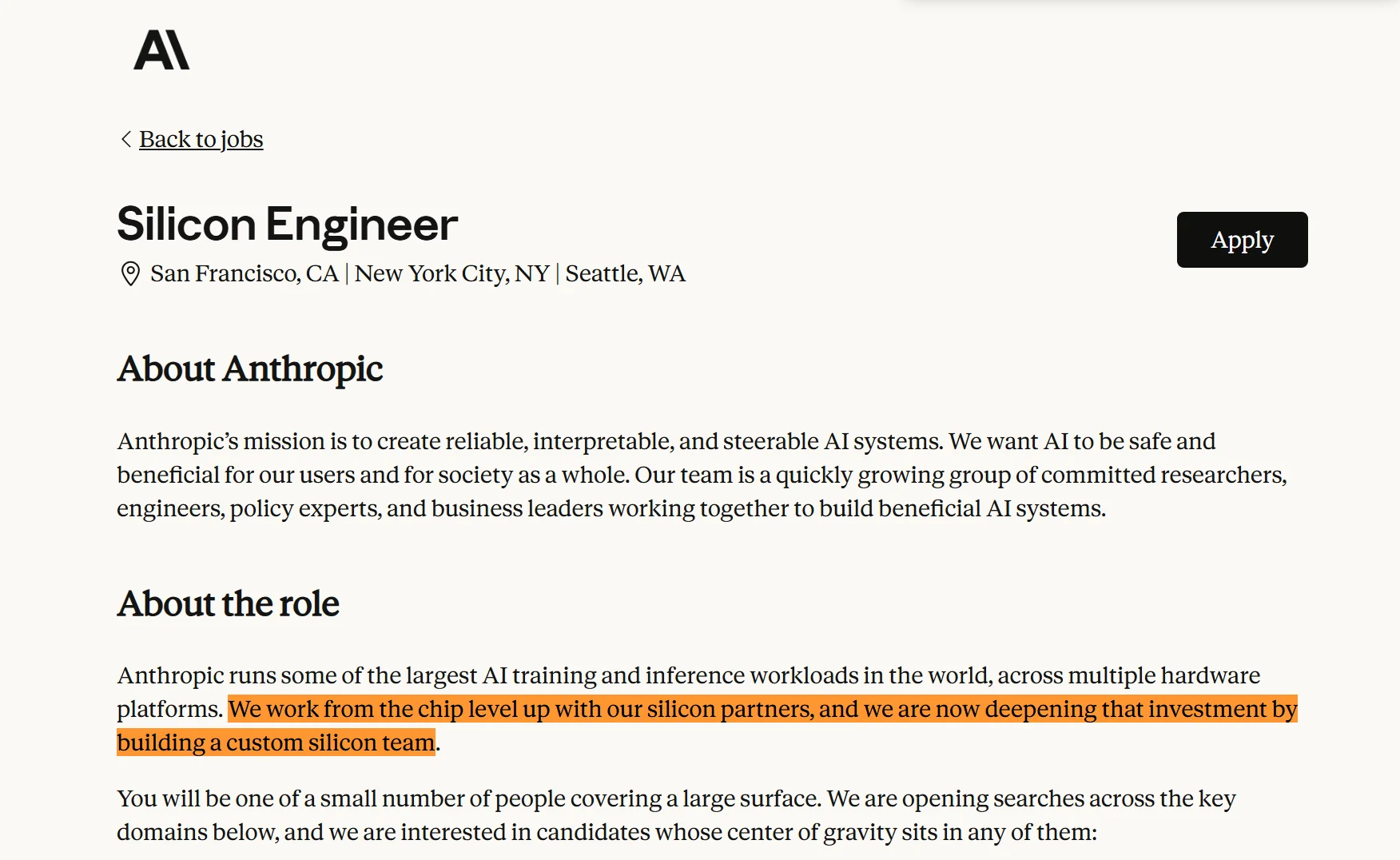1400x860 pixels.
Task: Click the line beginning 'domains below, and we are'
Action: click(607, 832)
